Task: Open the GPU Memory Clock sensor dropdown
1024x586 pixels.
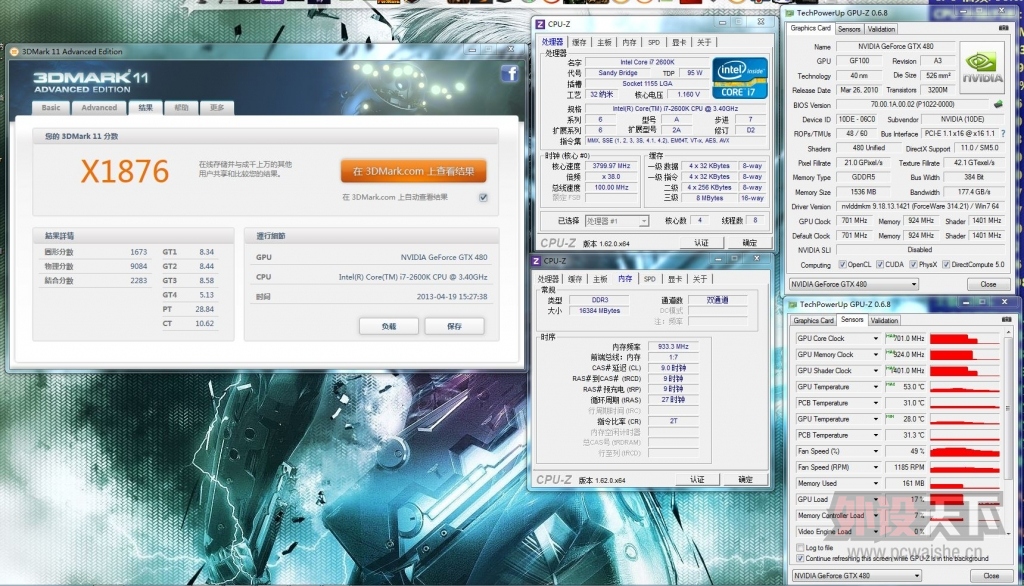Action: click(x=876, y=355)
